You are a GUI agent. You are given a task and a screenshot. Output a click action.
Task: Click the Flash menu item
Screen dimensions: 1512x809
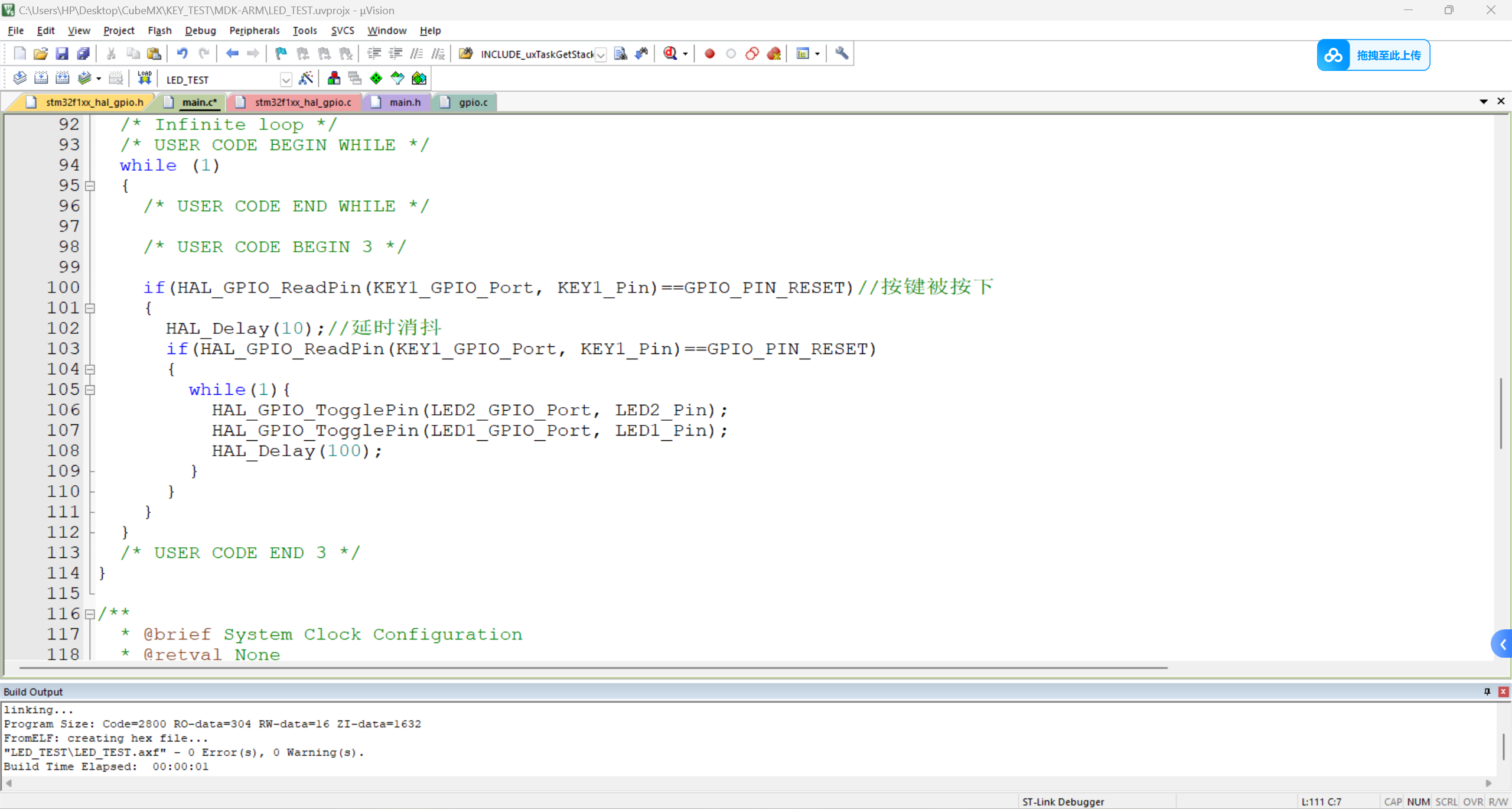159,30
